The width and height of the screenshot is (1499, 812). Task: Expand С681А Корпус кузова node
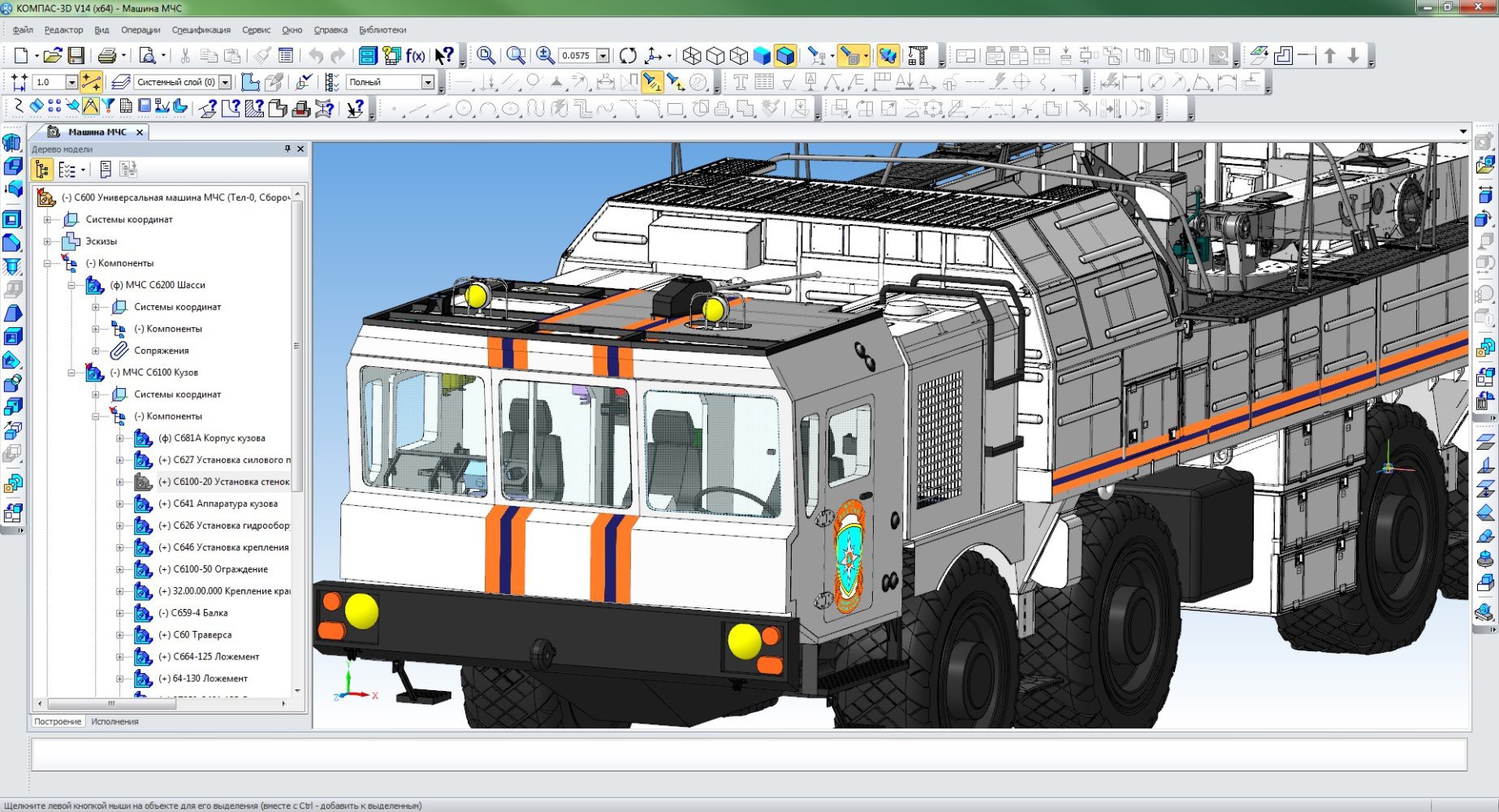(120, 438)
